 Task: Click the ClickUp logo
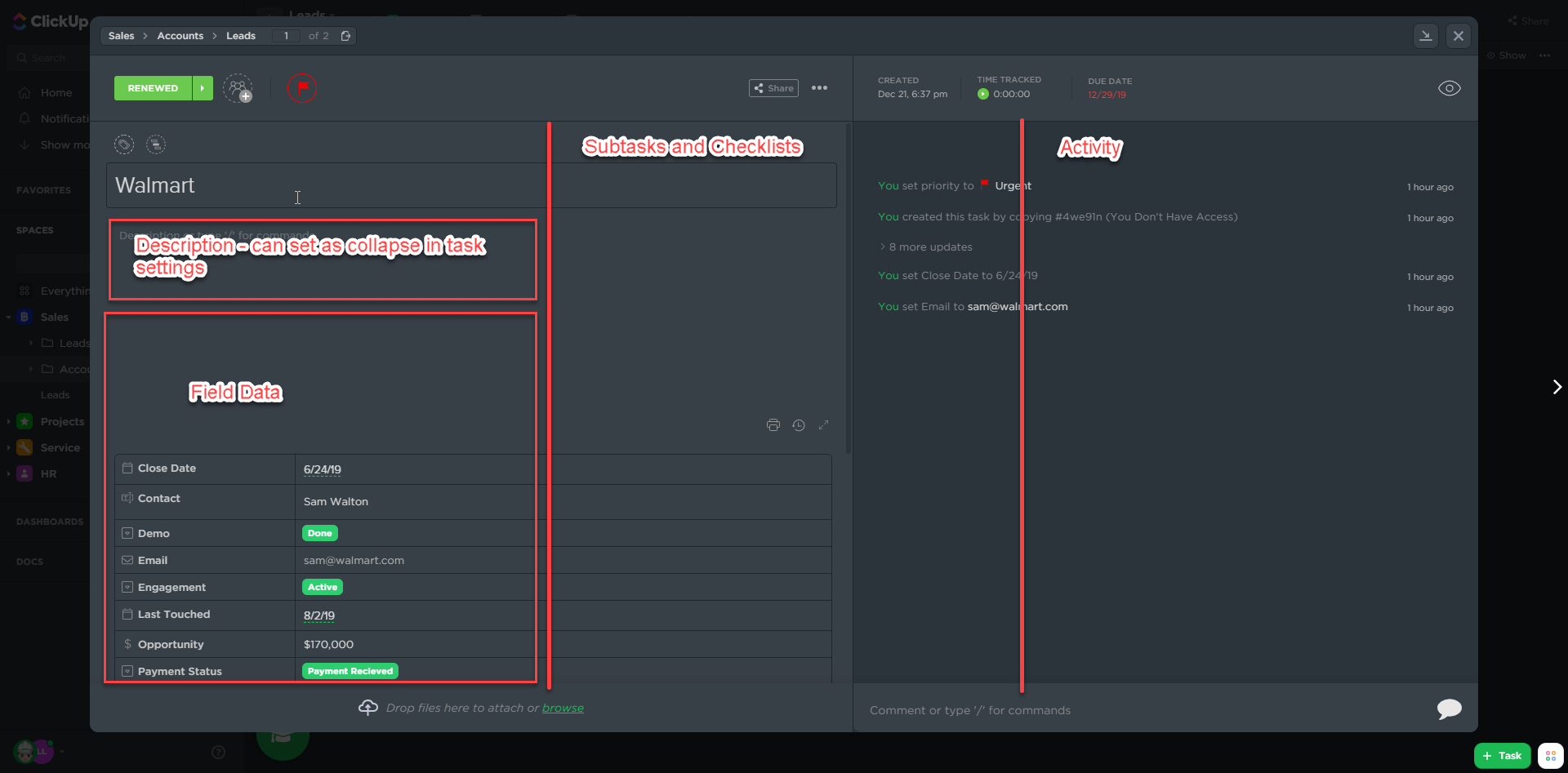(51, 21)
